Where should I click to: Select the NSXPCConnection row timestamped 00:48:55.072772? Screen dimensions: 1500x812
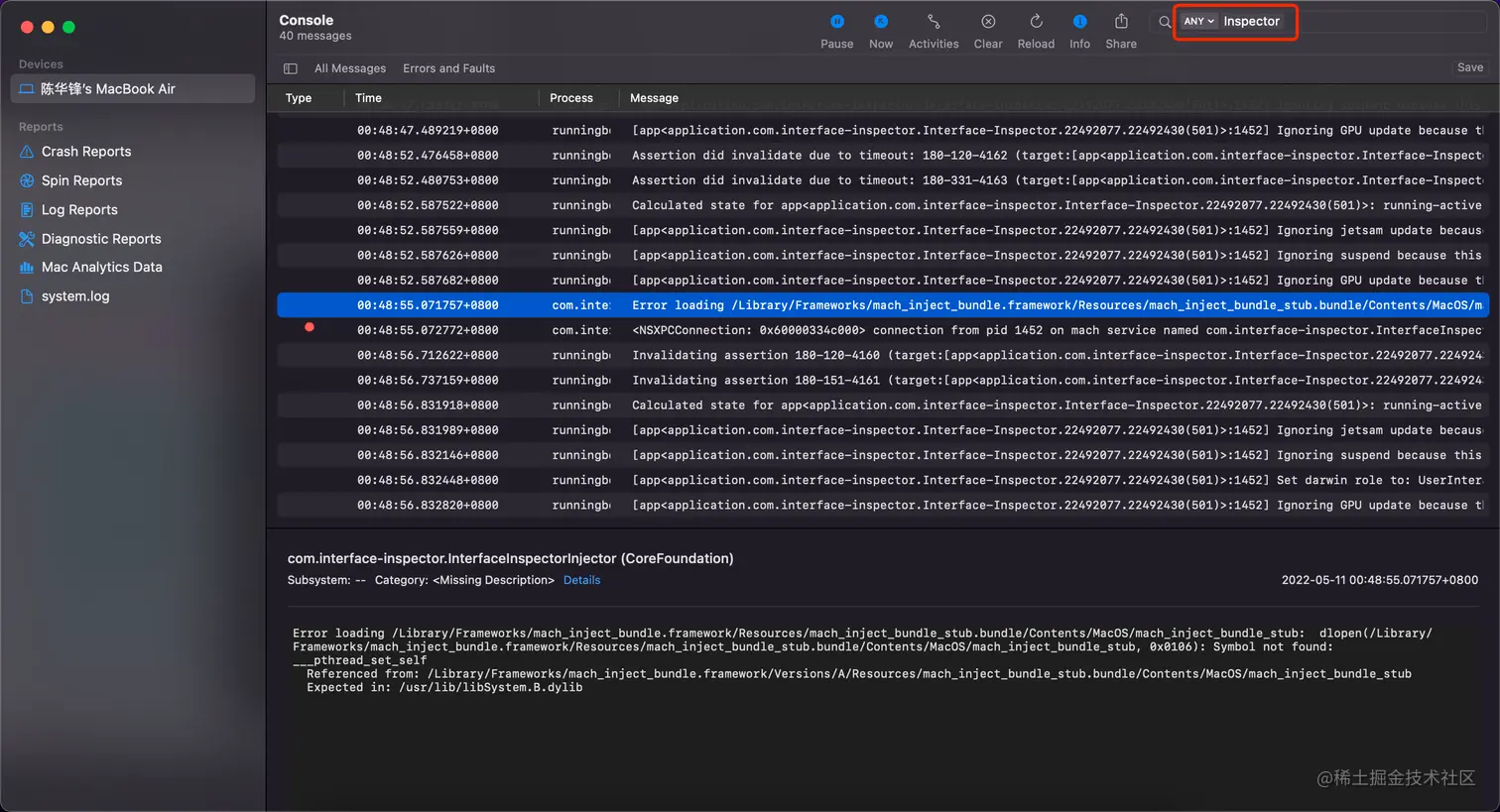click(883, 330)
